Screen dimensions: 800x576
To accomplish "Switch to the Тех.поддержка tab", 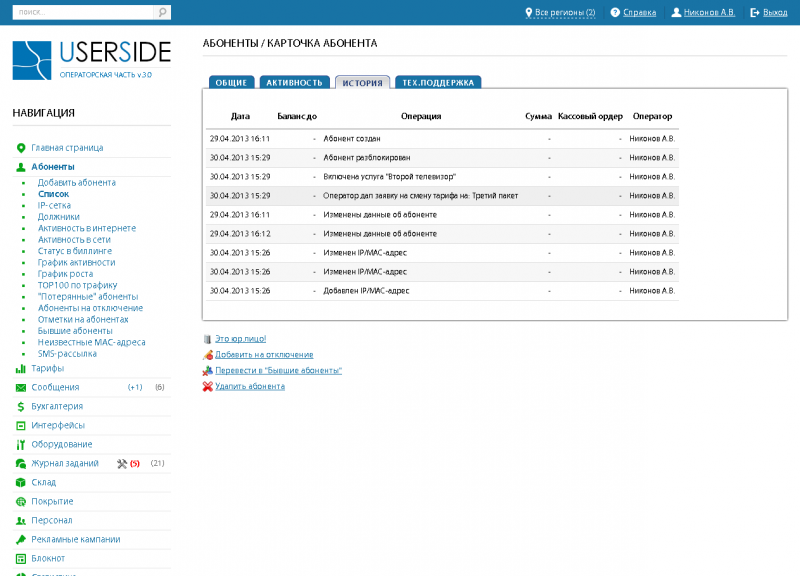I will [x=438, y=83].
